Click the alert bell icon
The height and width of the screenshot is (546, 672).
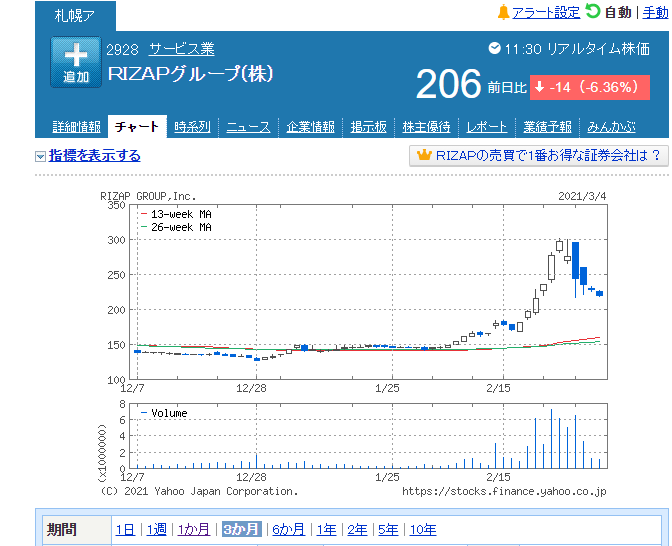503,12
